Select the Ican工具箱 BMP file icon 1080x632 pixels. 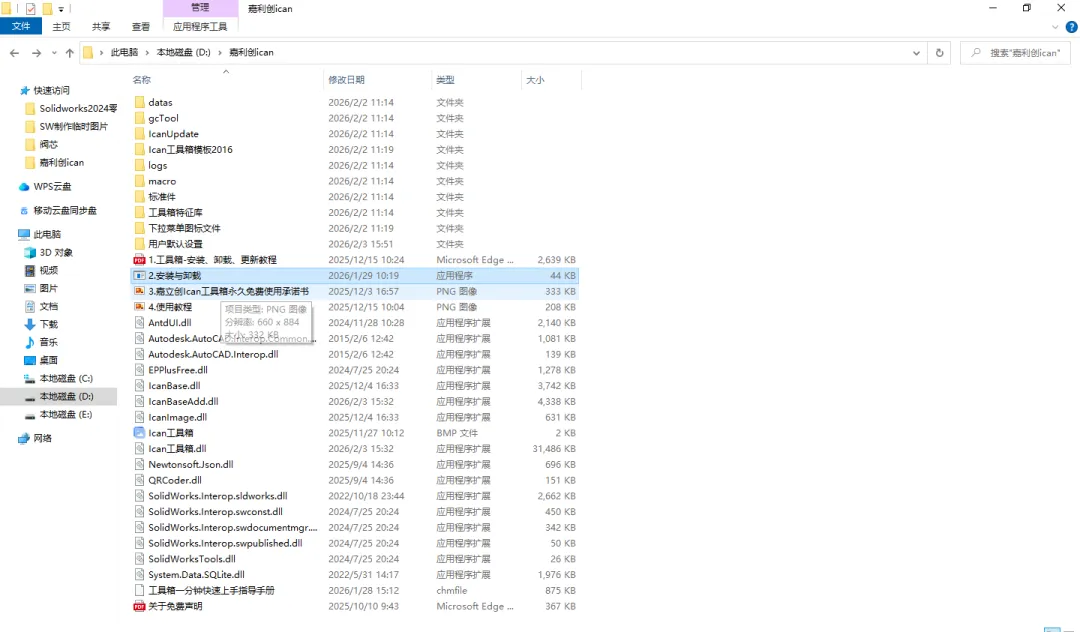pyautogui.click(x=139, y=433)
